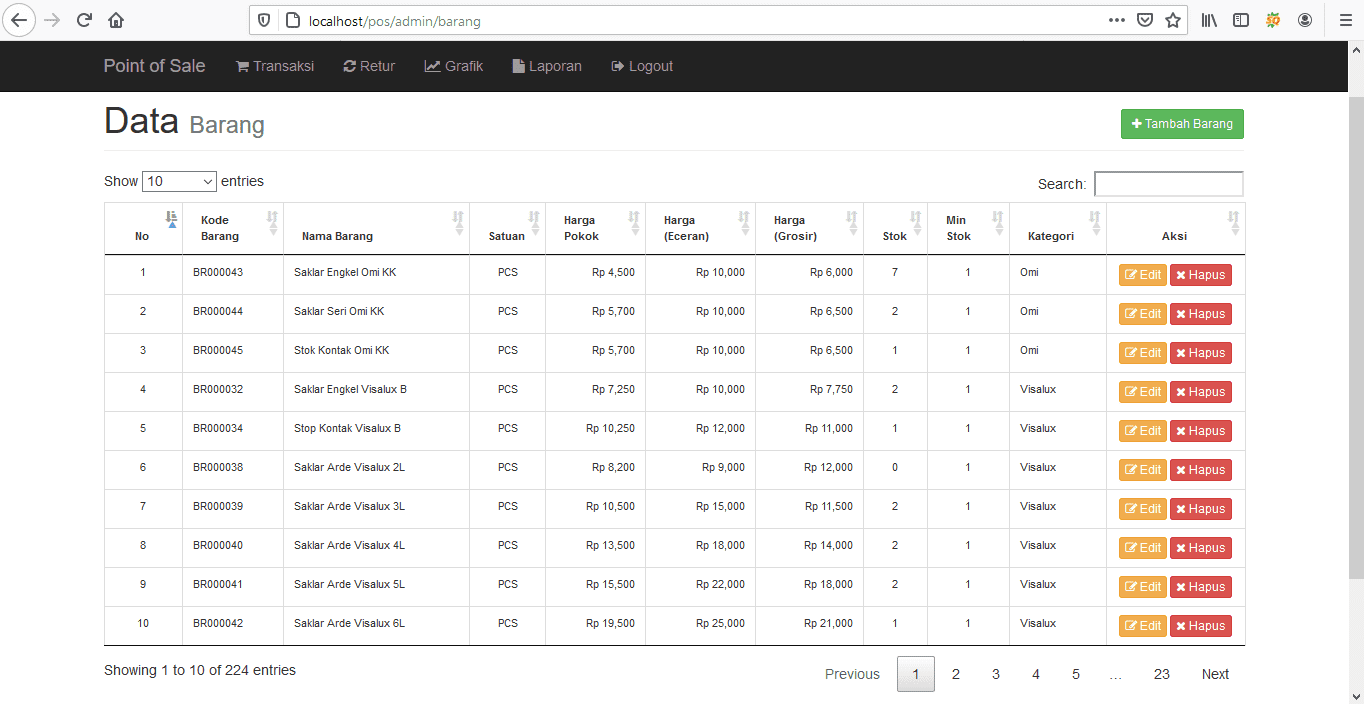Sort by Min Stok column icon

[999, 223]
